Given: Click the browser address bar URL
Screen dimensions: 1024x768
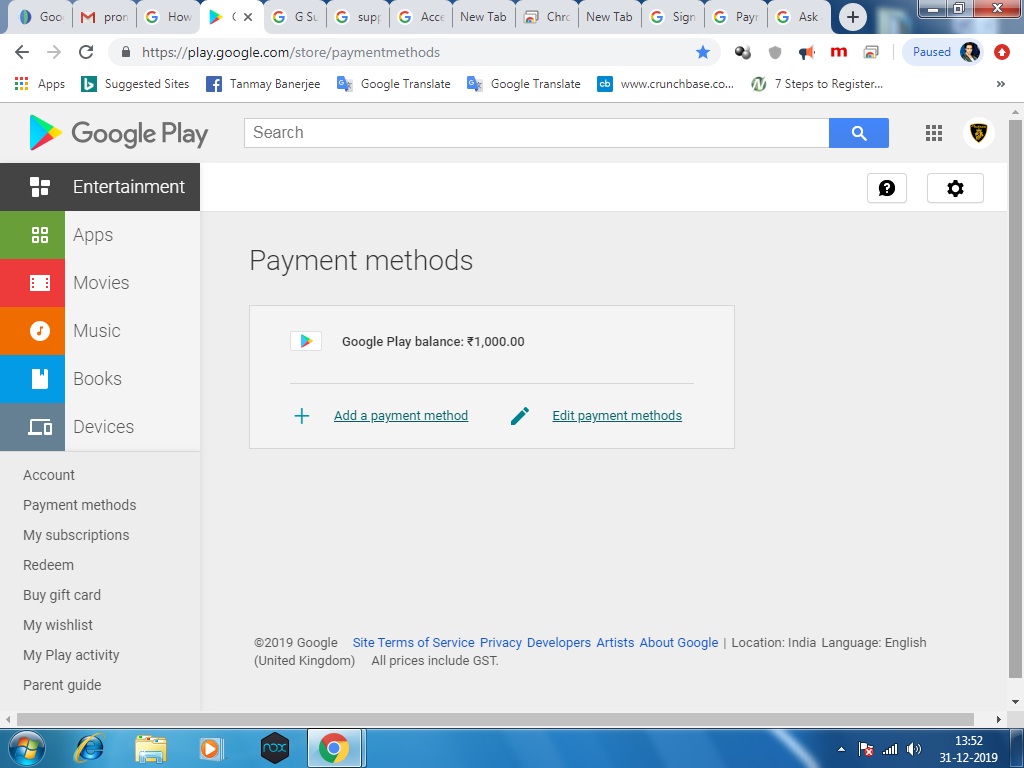Looking at the screenshot, I should (291, 52).
